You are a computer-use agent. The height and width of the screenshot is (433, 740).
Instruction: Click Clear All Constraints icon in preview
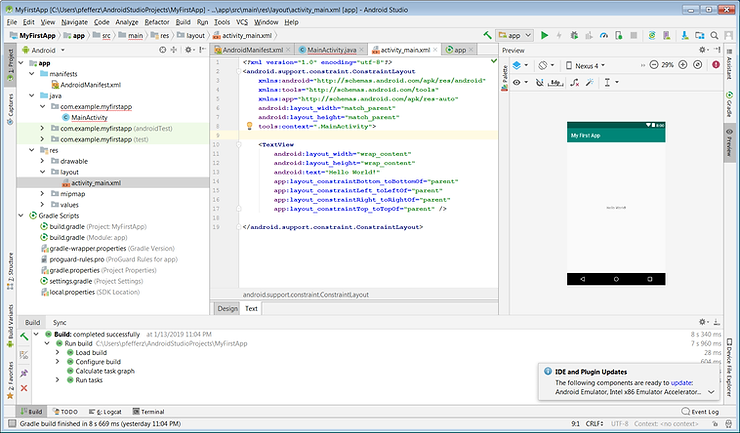(574, 83)
